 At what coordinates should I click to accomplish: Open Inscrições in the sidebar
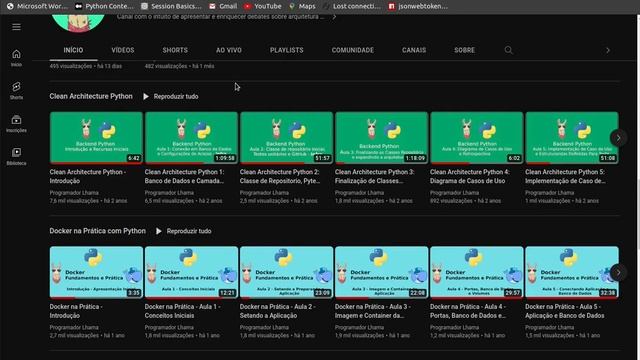click(16, 124)
